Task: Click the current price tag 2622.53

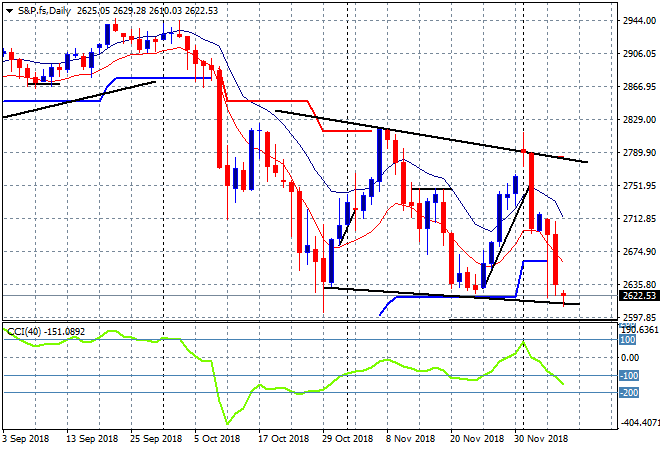Action: point(639,296)
